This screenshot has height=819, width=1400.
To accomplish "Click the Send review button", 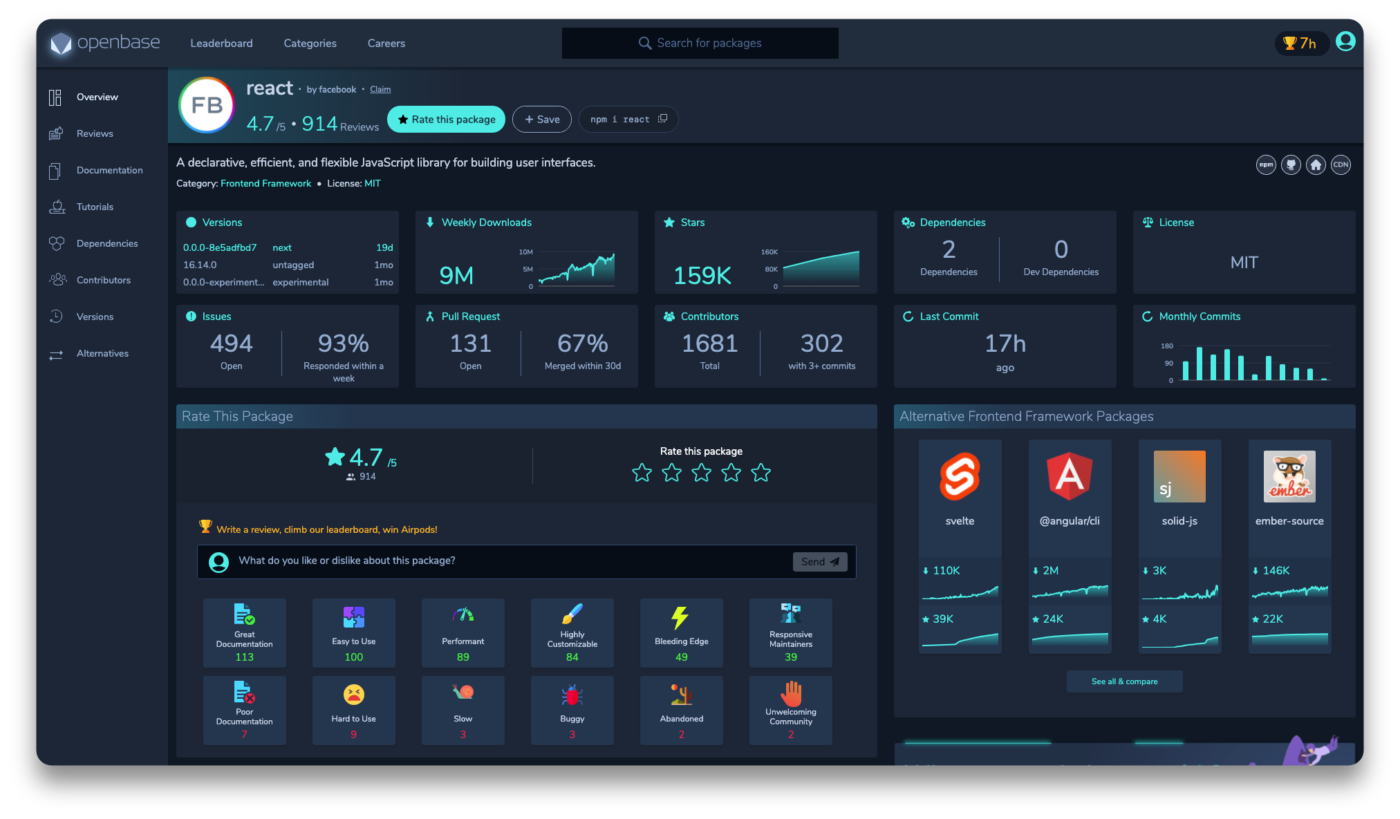I will [820, 562].
